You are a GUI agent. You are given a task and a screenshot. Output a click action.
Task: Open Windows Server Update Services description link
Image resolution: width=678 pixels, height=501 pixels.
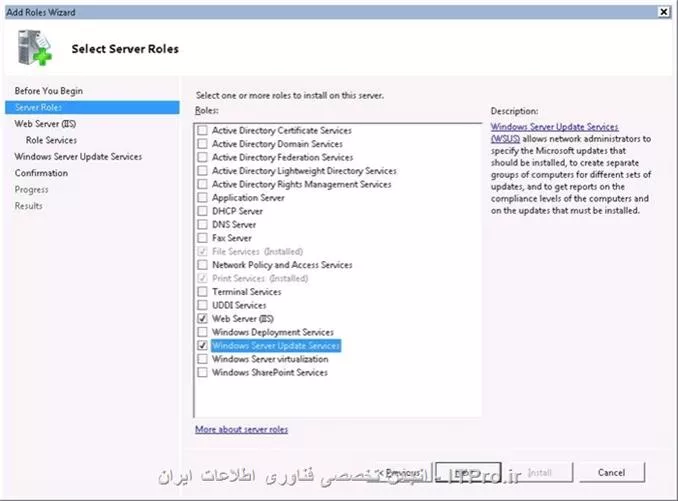554,133
